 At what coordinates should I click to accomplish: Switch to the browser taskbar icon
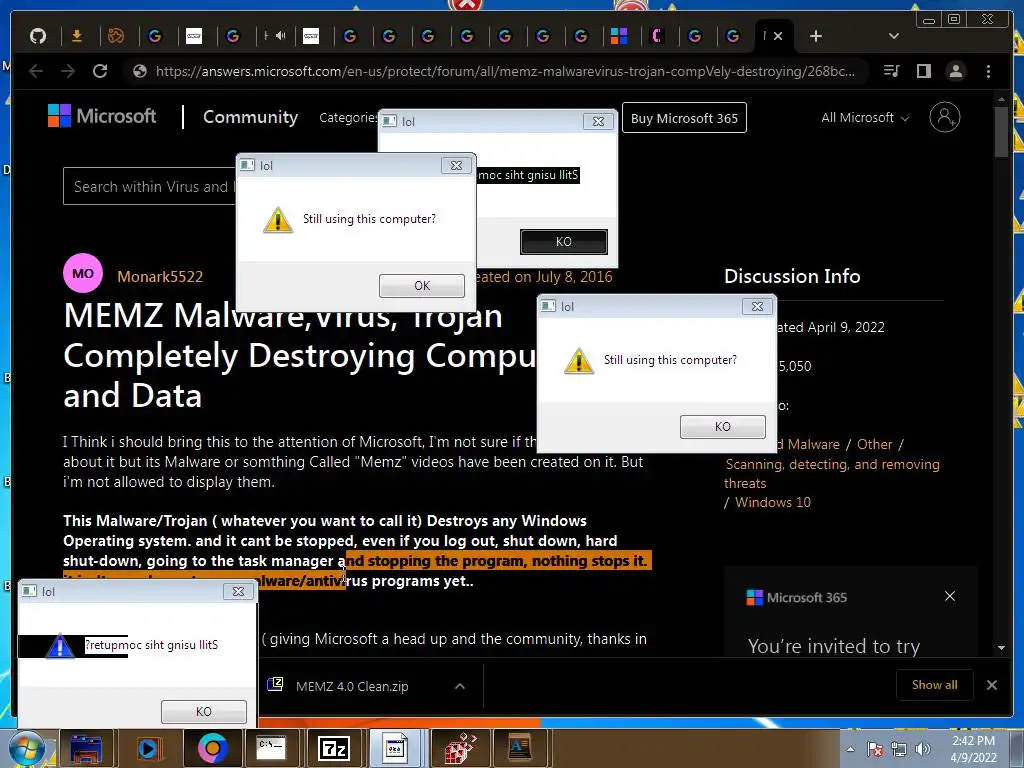[x=212, y=748]
